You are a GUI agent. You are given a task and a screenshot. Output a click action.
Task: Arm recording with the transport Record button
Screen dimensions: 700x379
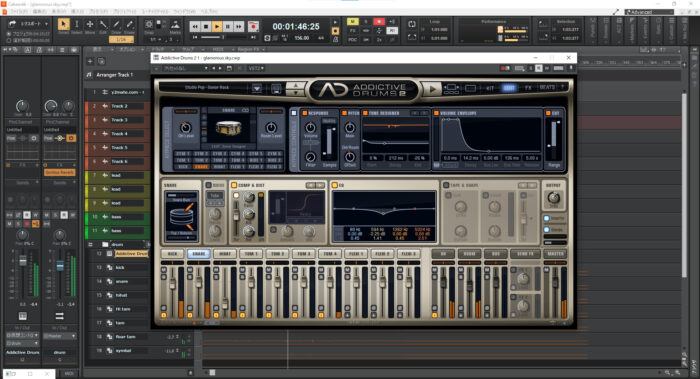coord(254,27)
